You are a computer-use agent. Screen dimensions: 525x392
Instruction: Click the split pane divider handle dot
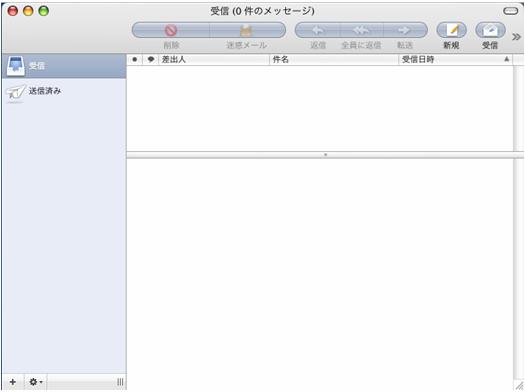[x=325, y=155]
